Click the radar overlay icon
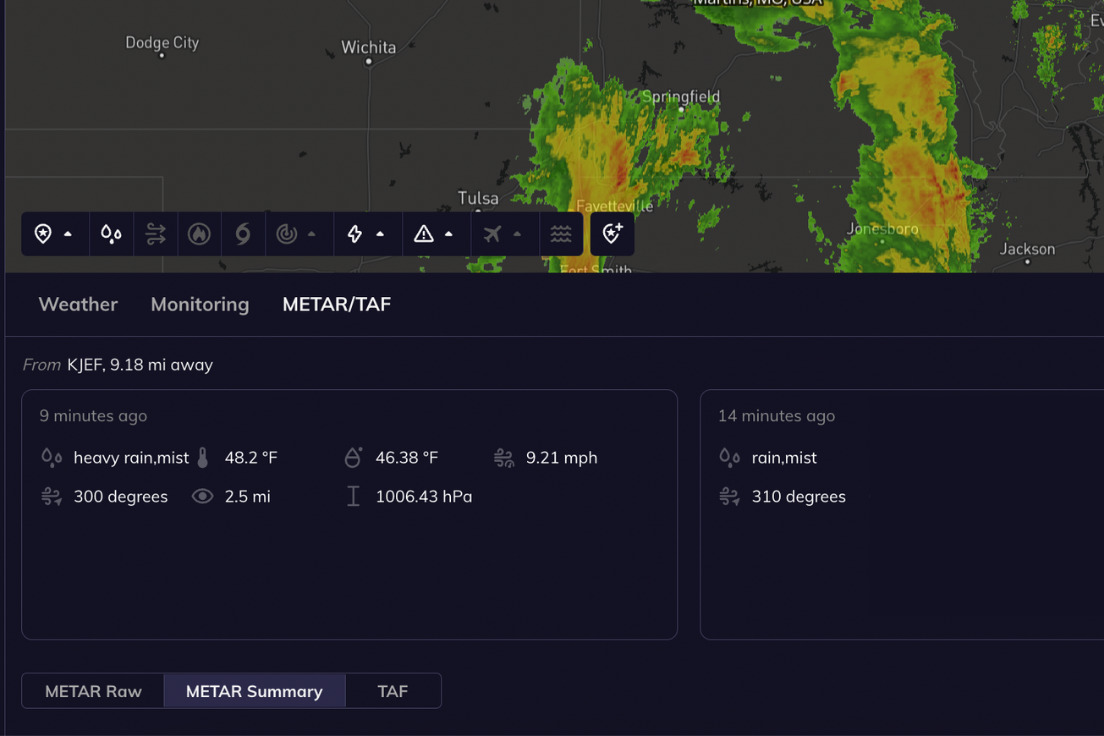1104x736 pixels. coord(290,233)
